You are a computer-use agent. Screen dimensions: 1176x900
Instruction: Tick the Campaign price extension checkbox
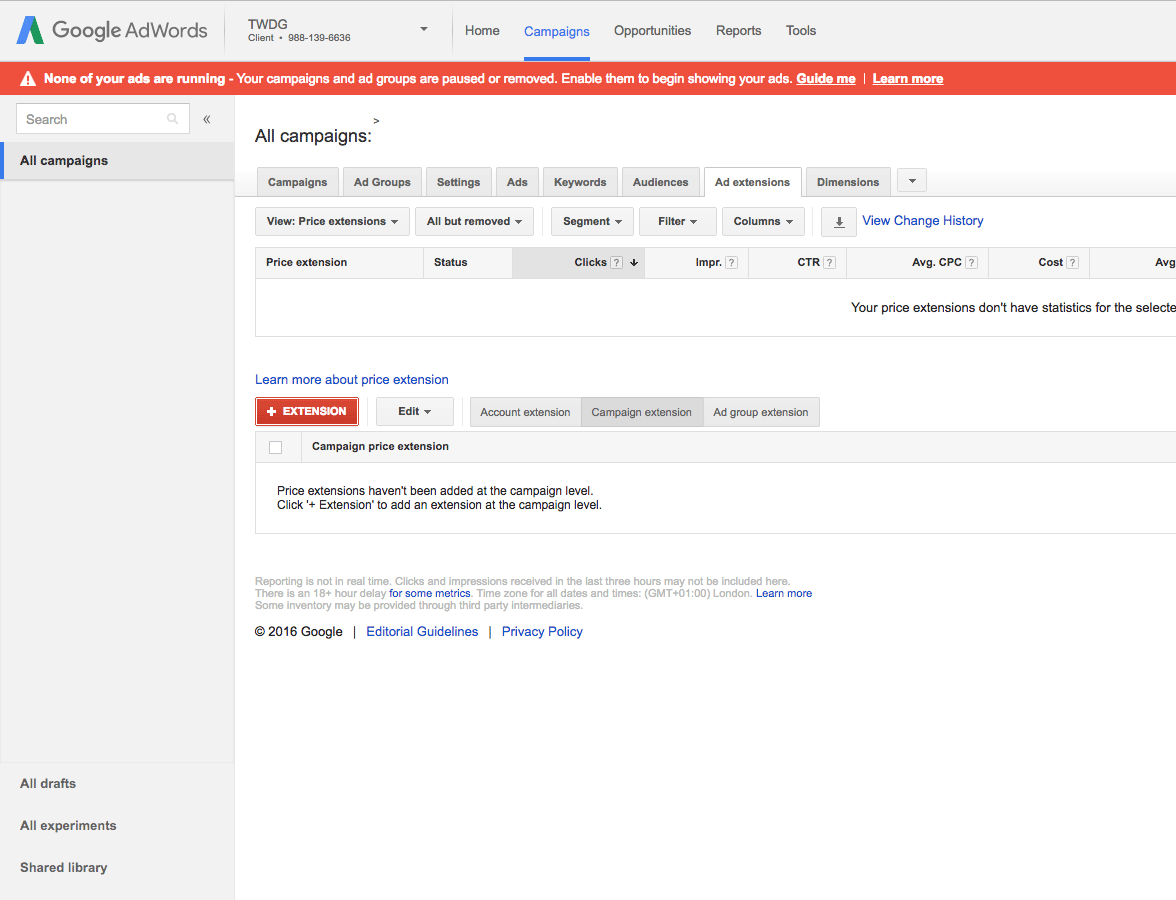click(x=275, y=448)
